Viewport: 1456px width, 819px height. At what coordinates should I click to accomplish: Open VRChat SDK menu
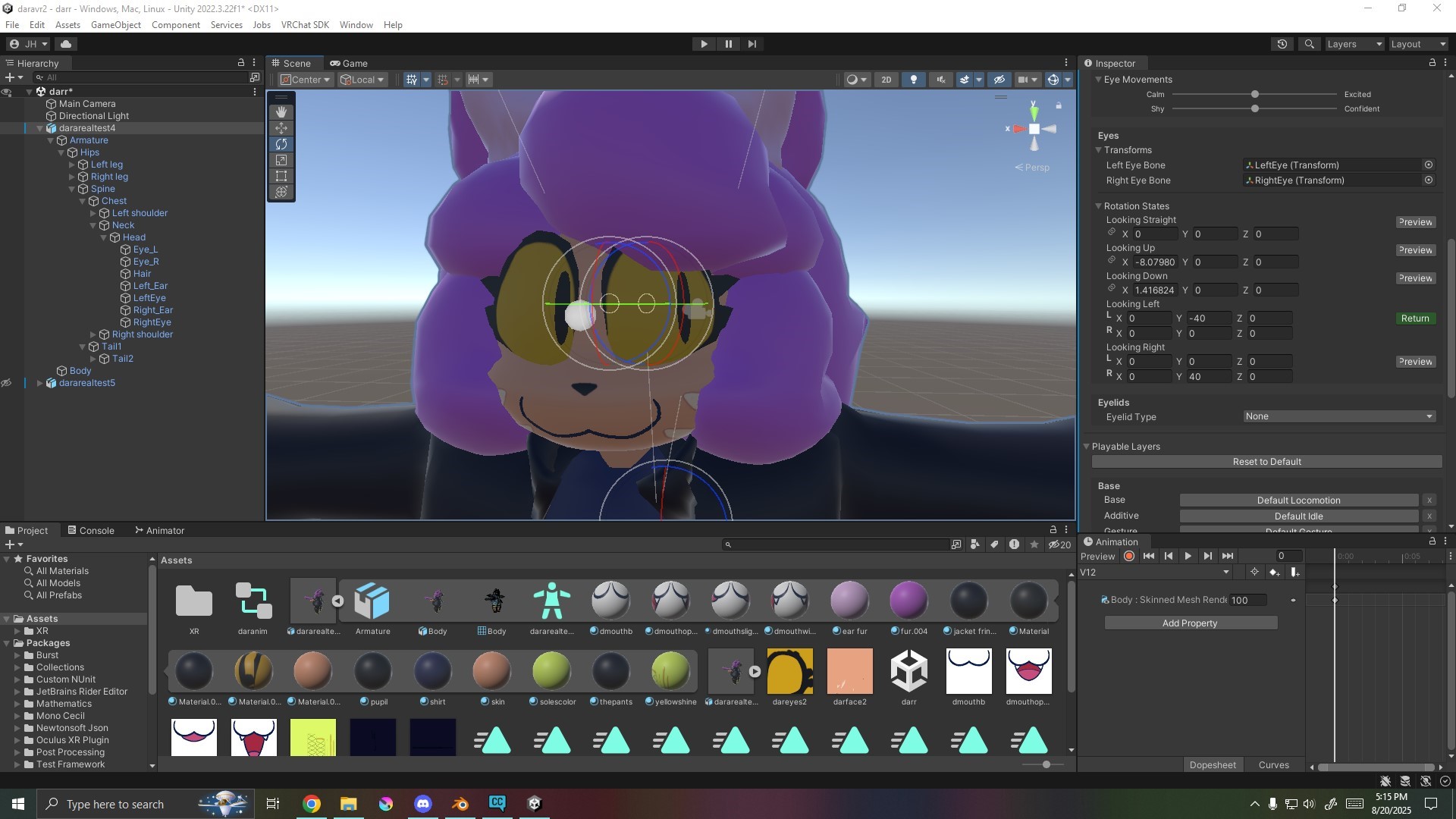click(305, 25)
